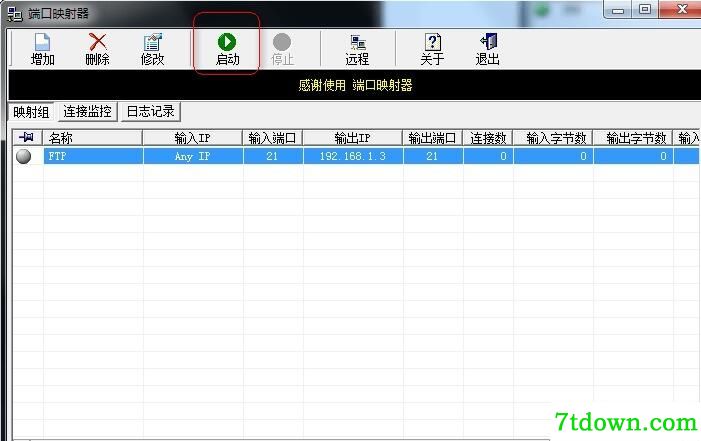Switch to the 连接监控 tab
The image size is (701, 441).
[x=88, y=111]
